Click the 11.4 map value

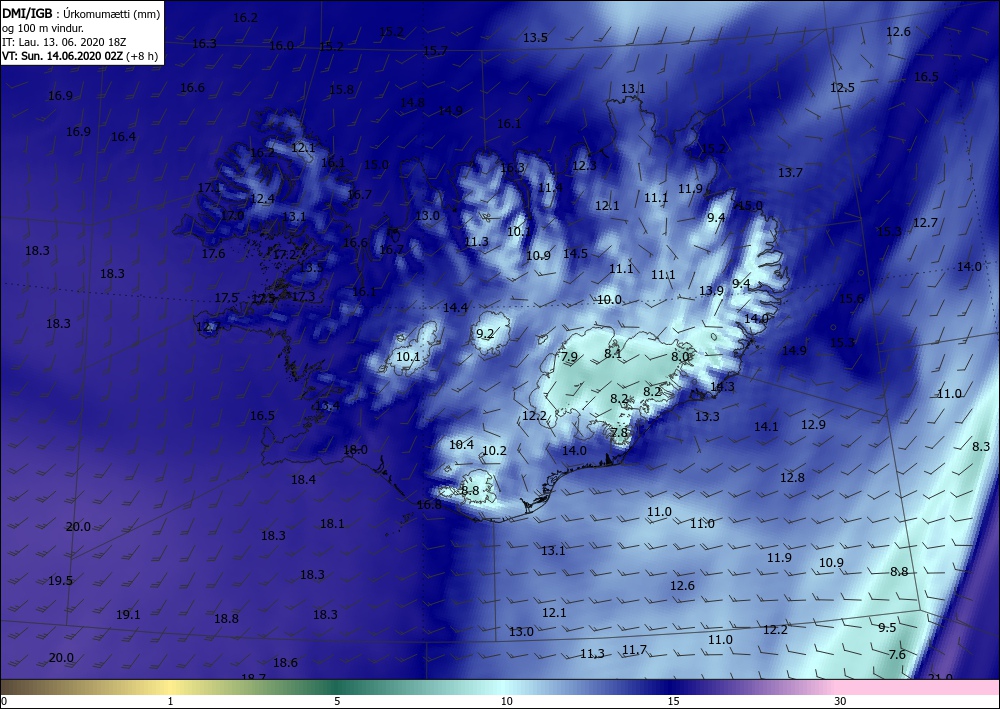pyautogui.click(x=550, y=188)
